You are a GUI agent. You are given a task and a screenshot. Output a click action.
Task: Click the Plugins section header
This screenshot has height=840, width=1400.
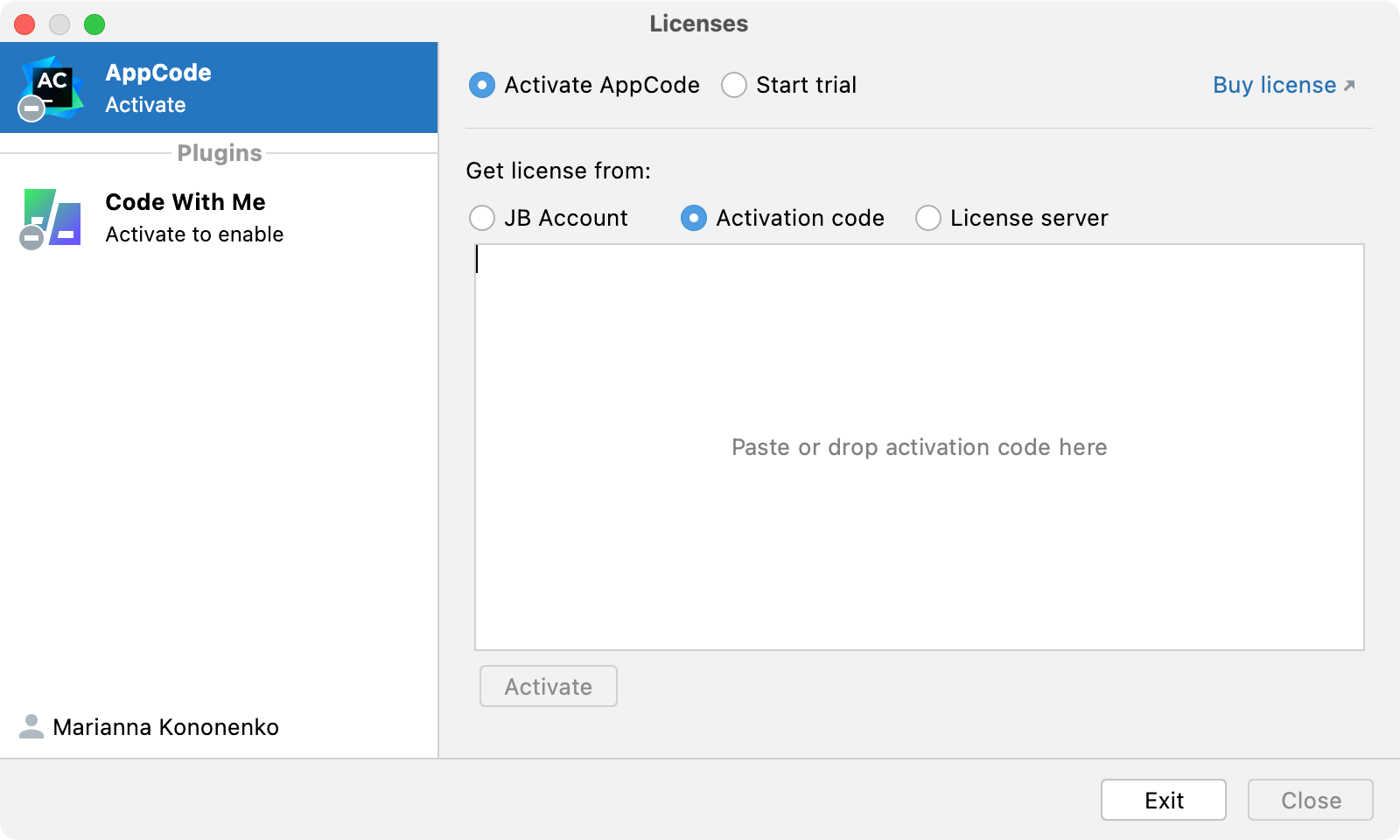[219, 152]
